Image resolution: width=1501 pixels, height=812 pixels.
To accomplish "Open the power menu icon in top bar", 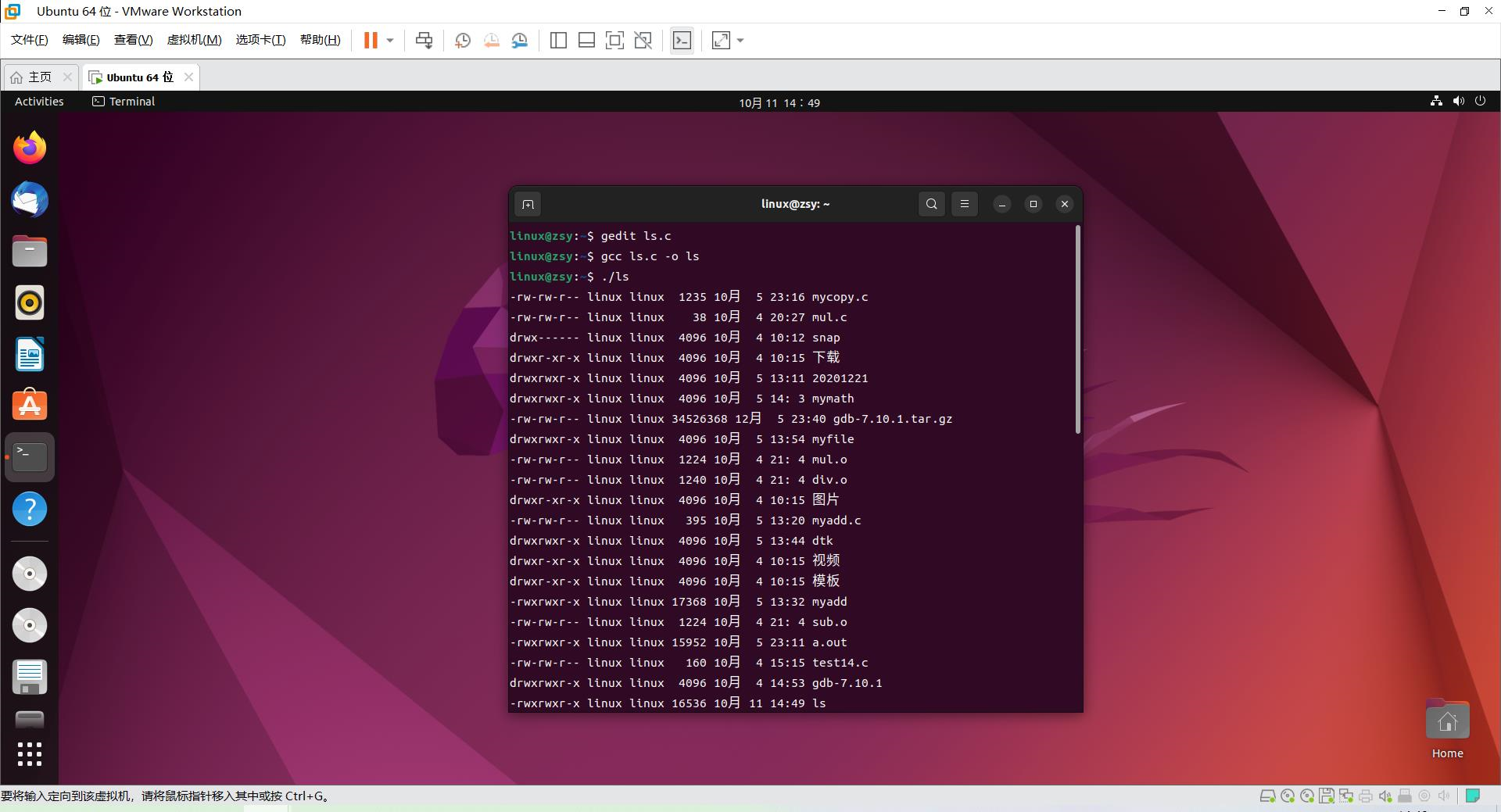I will tap(1480, 101).
